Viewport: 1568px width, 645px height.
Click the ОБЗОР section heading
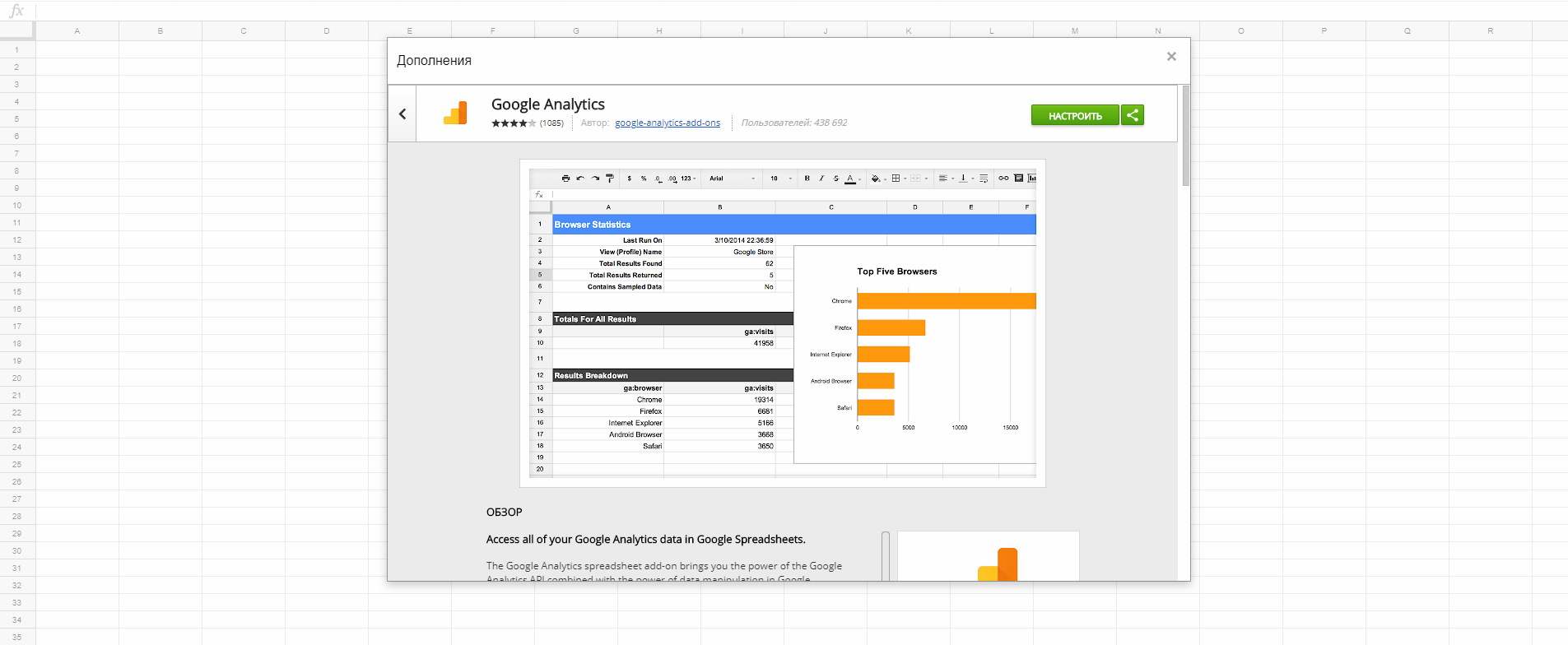pyautogui.click(x=504, y=512)
